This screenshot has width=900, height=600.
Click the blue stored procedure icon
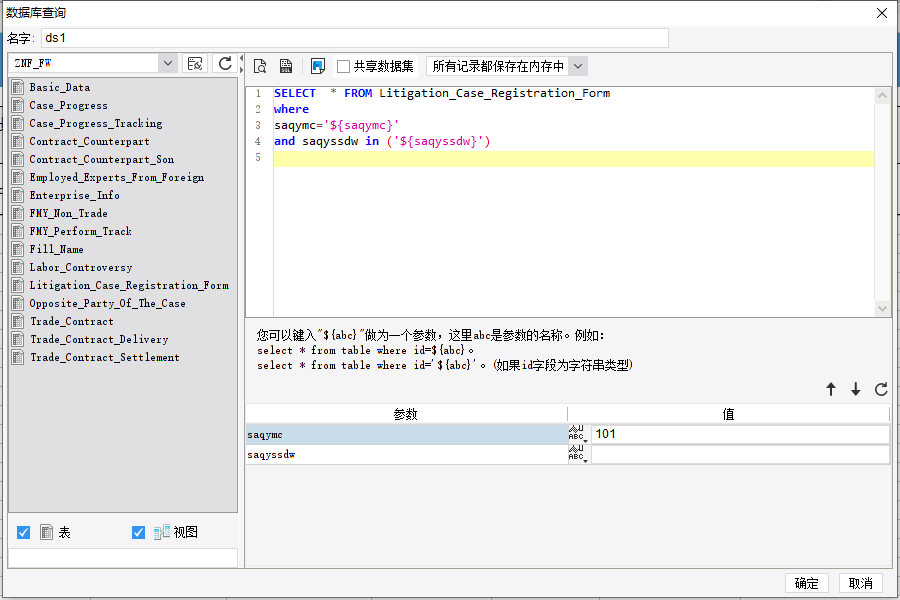tap(317, 66)
